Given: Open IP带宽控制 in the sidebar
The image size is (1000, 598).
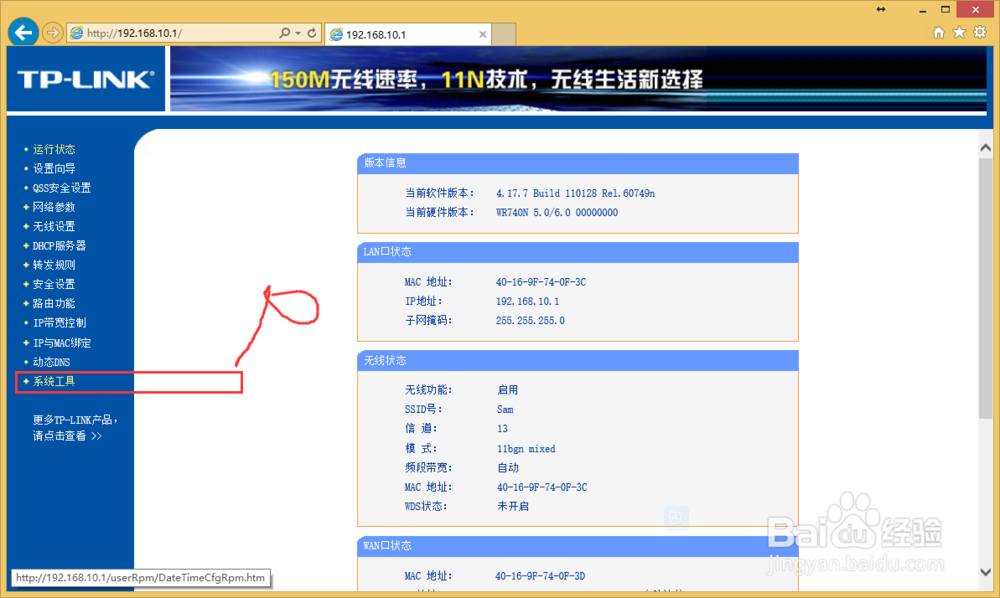Looking at the screenshot, I should pyautogui.click(x=59, y=323).
